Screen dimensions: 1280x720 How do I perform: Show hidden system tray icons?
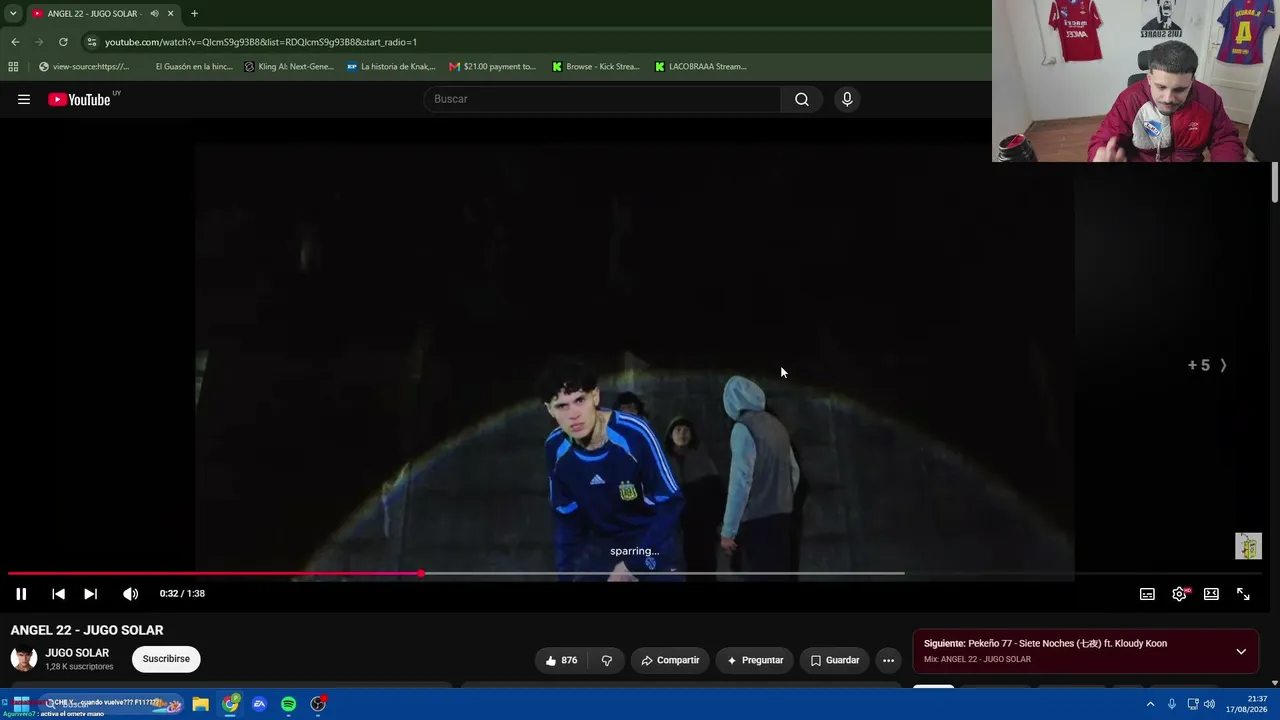(x=1150, y=704)
